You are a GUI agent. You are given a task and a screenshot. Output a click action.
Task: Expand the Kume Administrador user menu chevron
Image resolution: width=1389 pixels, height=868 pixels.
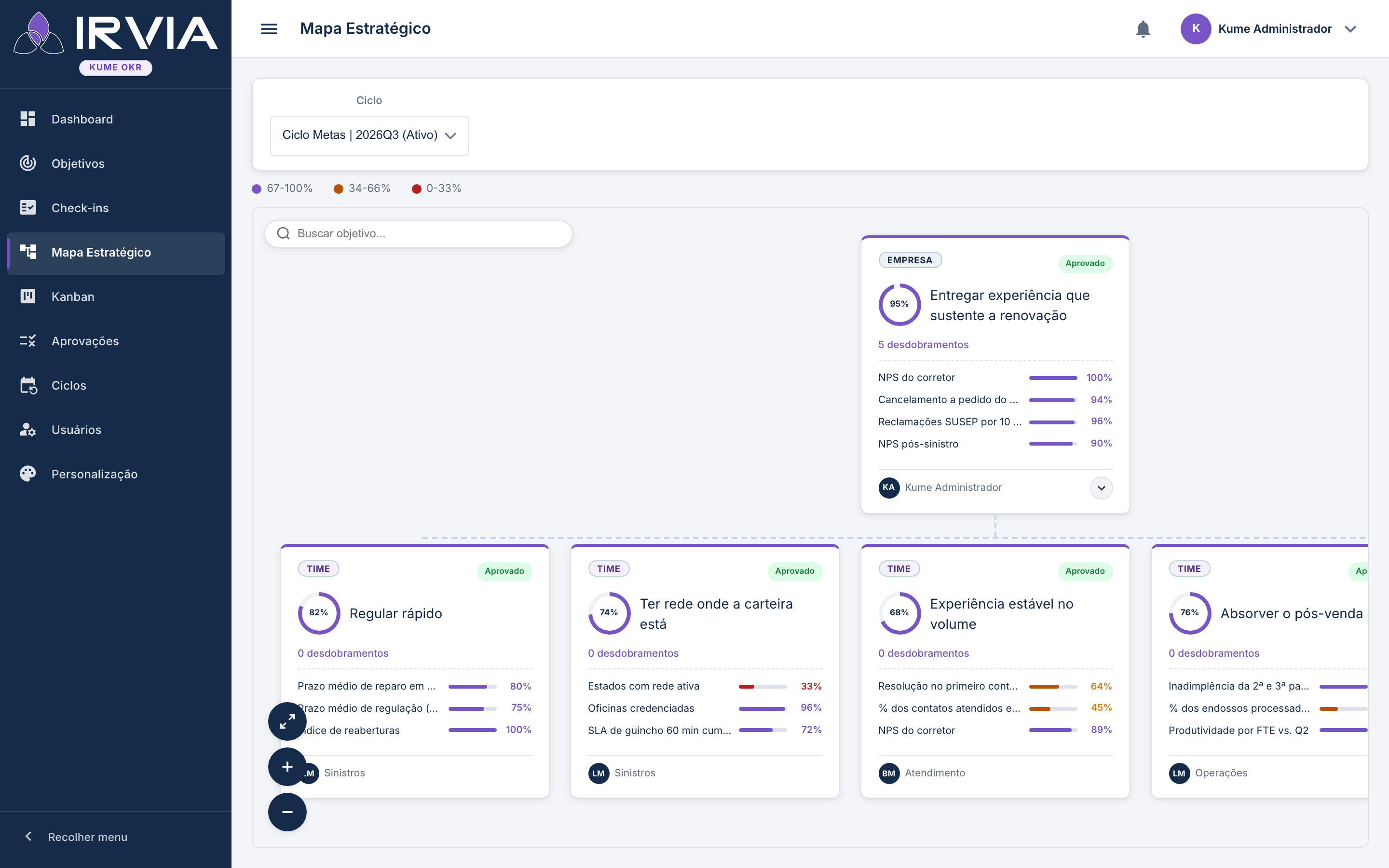tap(1350, 29)
